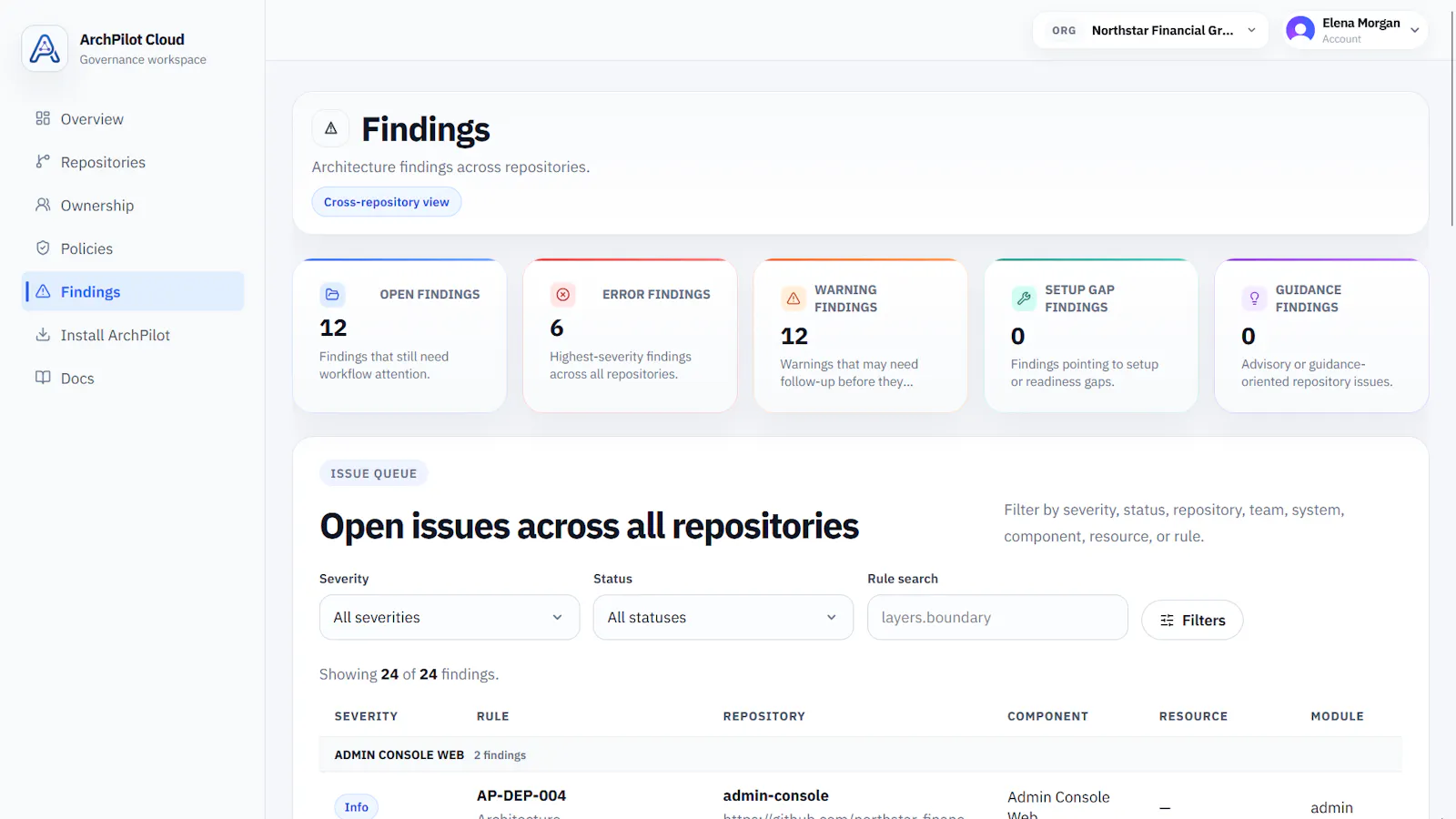
Task: Click the ArchPilot Cloud logo icon
Action: [x=45, y=48]
